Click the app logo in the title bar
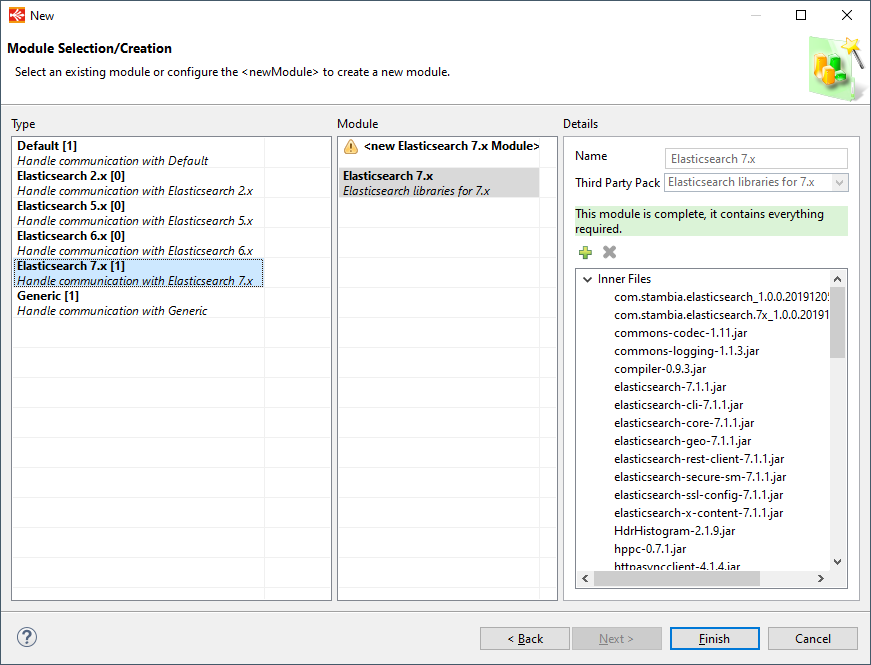 17,15
